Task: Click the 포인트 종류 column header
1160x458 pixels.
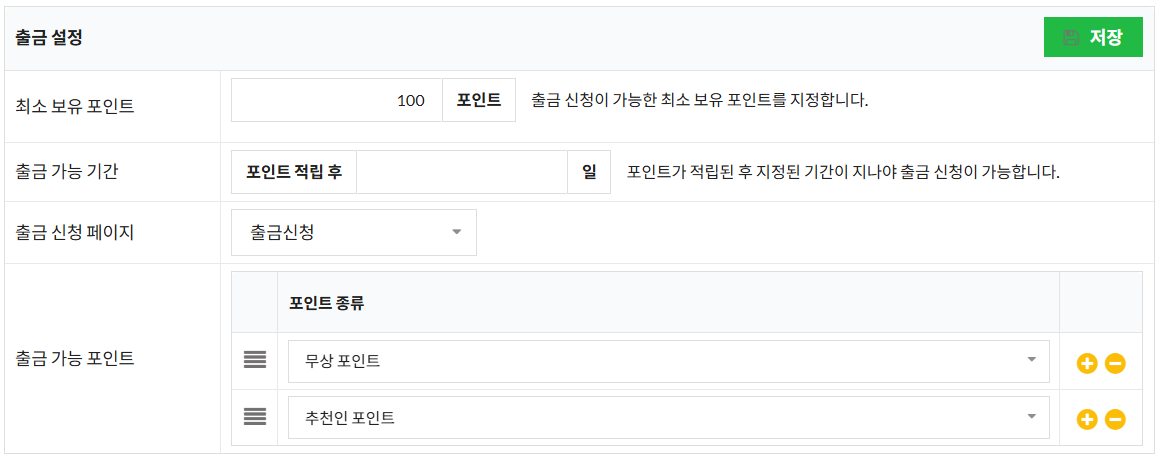Action: click(x=327, y=302)
